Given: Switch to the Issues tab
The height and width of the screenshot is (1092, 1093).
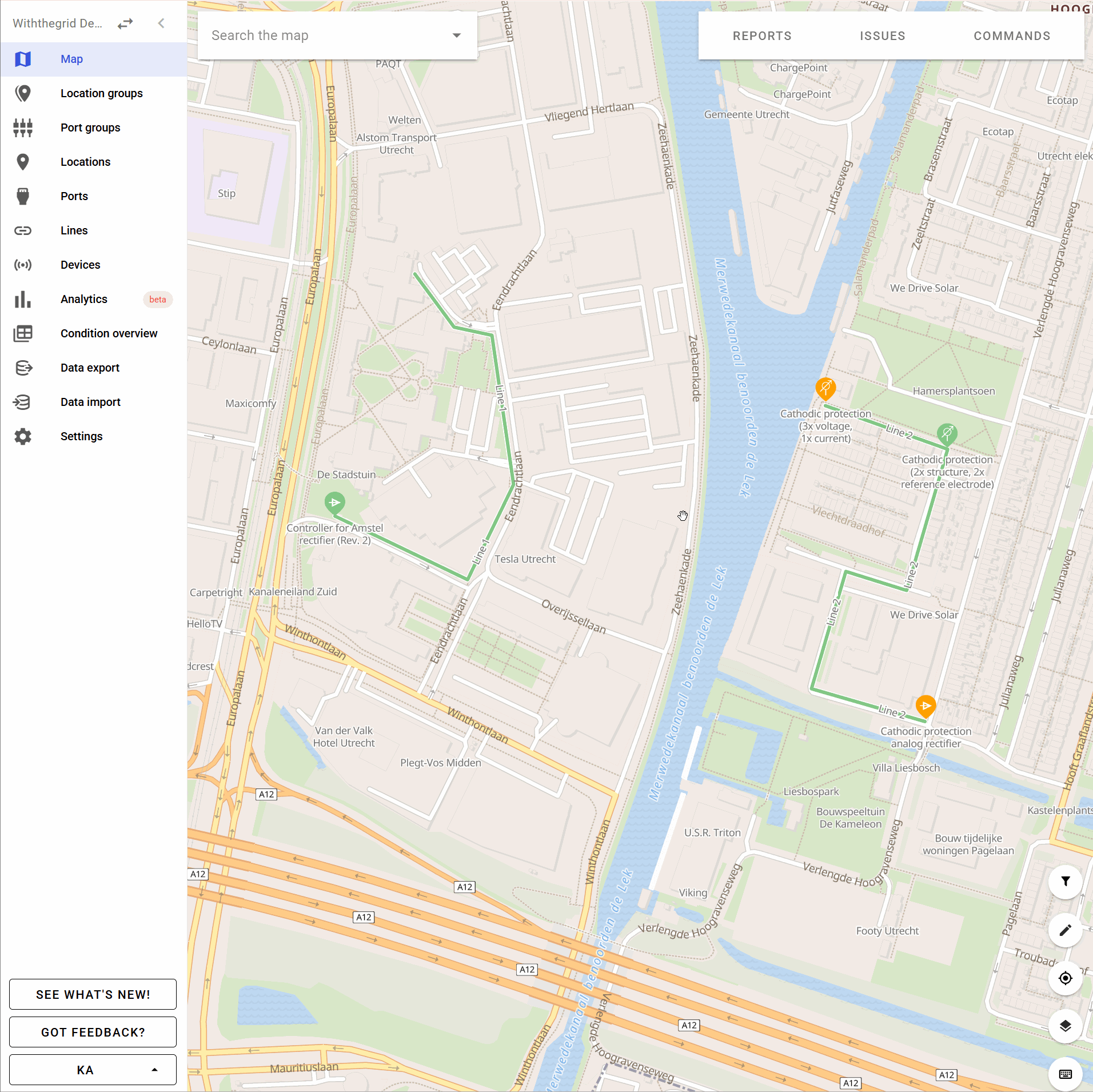Looking at the screenshot, I should pyautogui.click(x=882, y=36).
